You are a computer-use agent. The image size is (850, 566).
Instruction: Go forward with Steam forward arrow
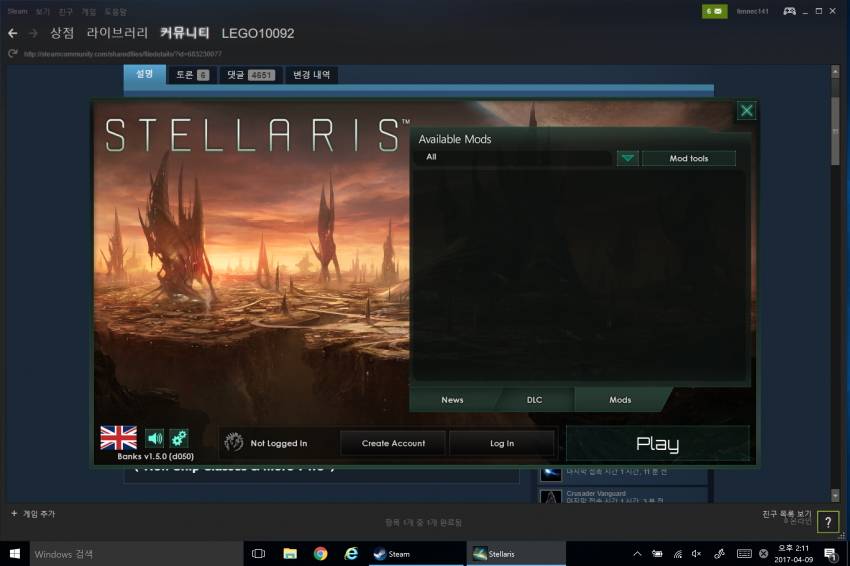click(x=33, y=34)
